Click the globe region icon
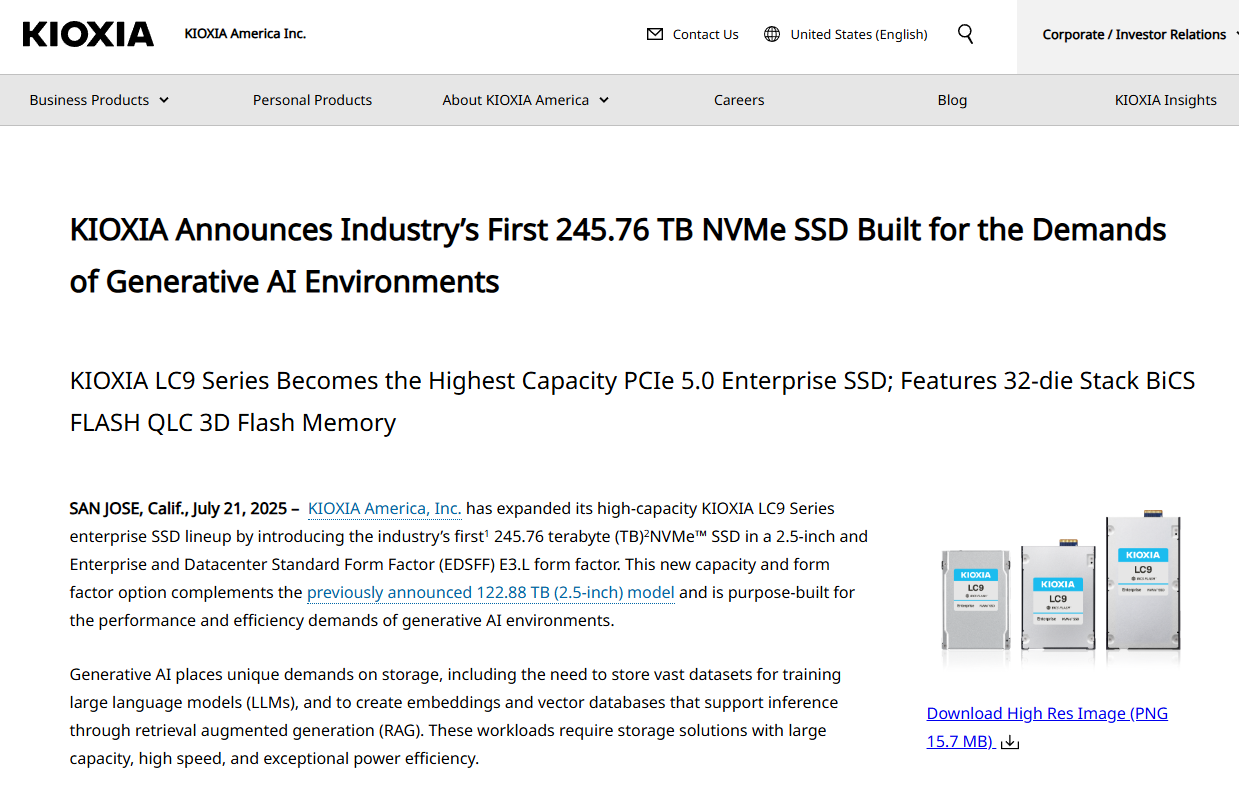 (772, 34)
